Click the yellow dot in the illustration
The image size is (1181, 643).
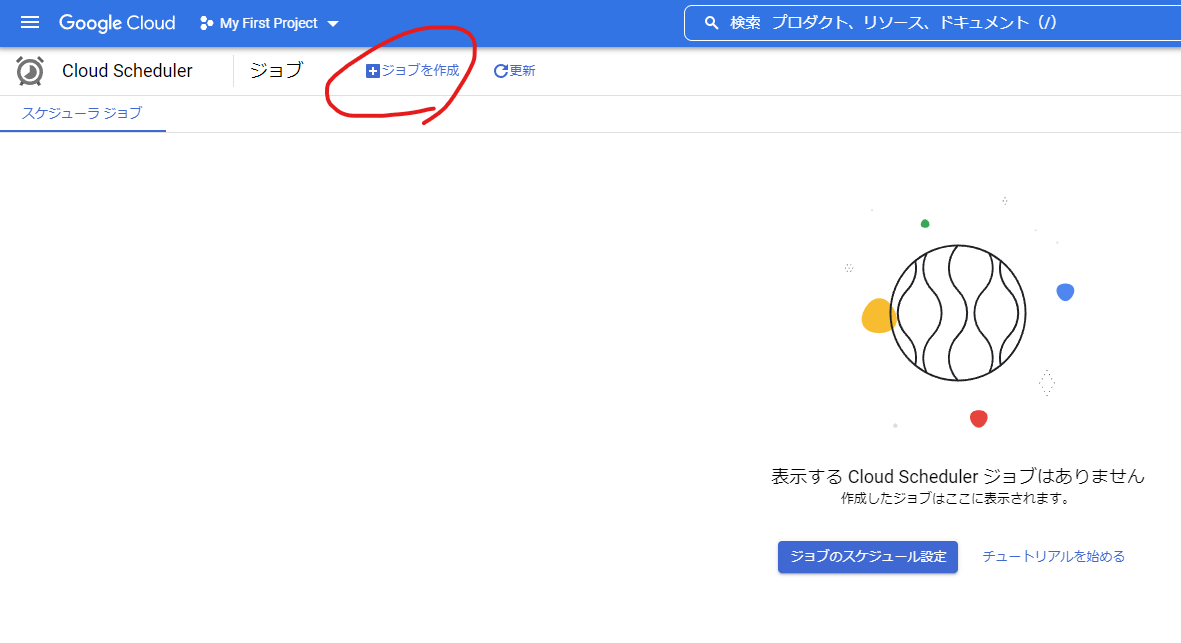[x=877, y=315]
